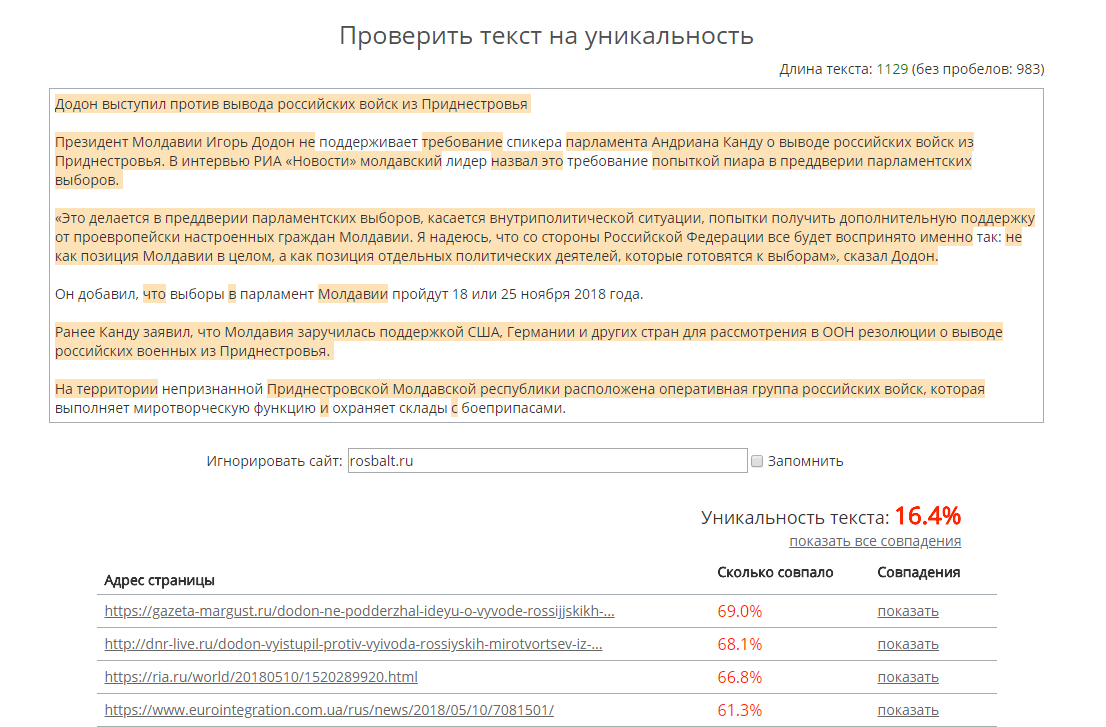Click the text length value 1129
Image resolution: width=1106 pixels, height=727 pixels.
[892, 69]
